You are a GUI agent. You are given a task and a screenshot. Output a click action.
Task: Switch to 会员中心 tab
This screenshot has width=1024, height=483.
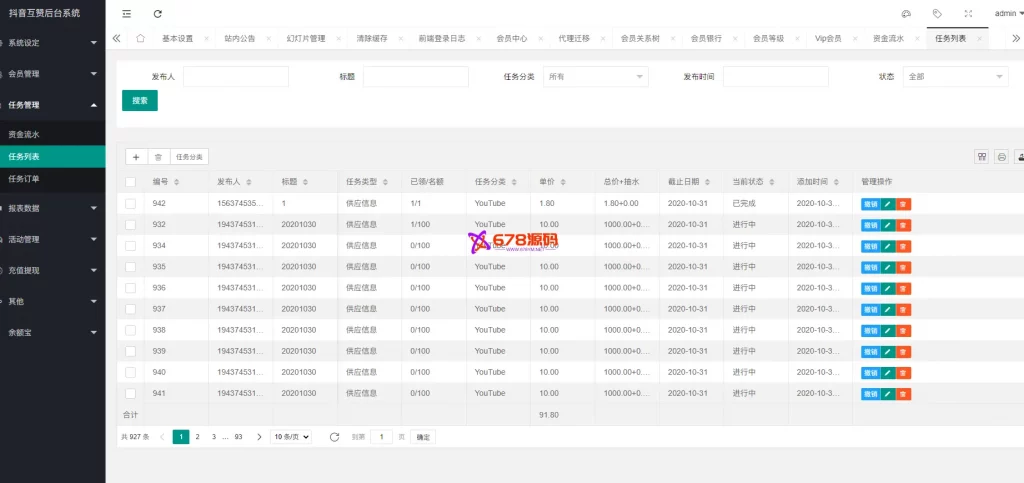[x=511, y=39]
